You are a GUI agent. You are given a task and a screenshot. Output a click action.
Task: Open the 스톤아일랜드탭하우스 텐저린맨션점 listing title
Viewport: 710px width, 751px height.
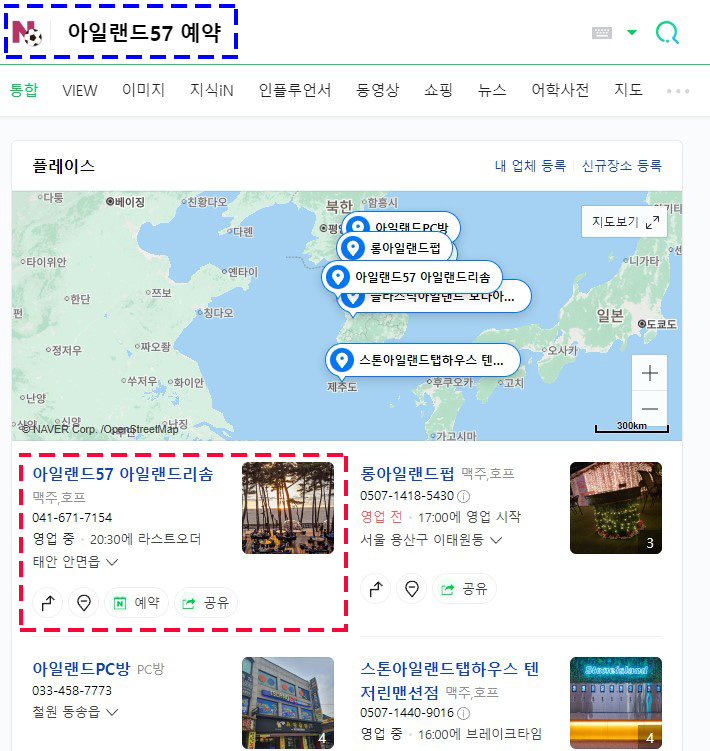(450, 681)
